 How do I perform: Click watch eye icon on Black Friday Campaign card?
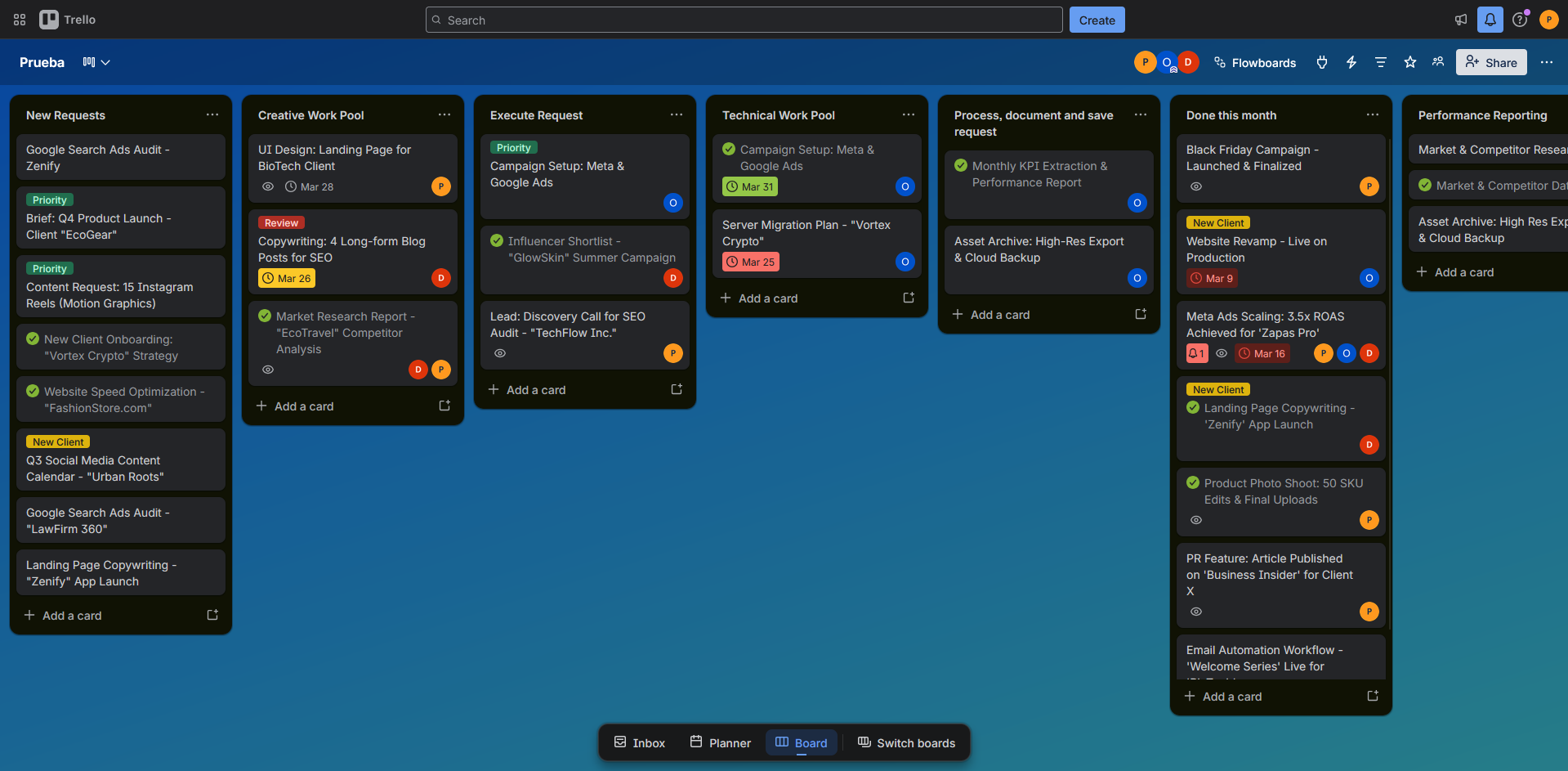click(x=1196, y=186)
